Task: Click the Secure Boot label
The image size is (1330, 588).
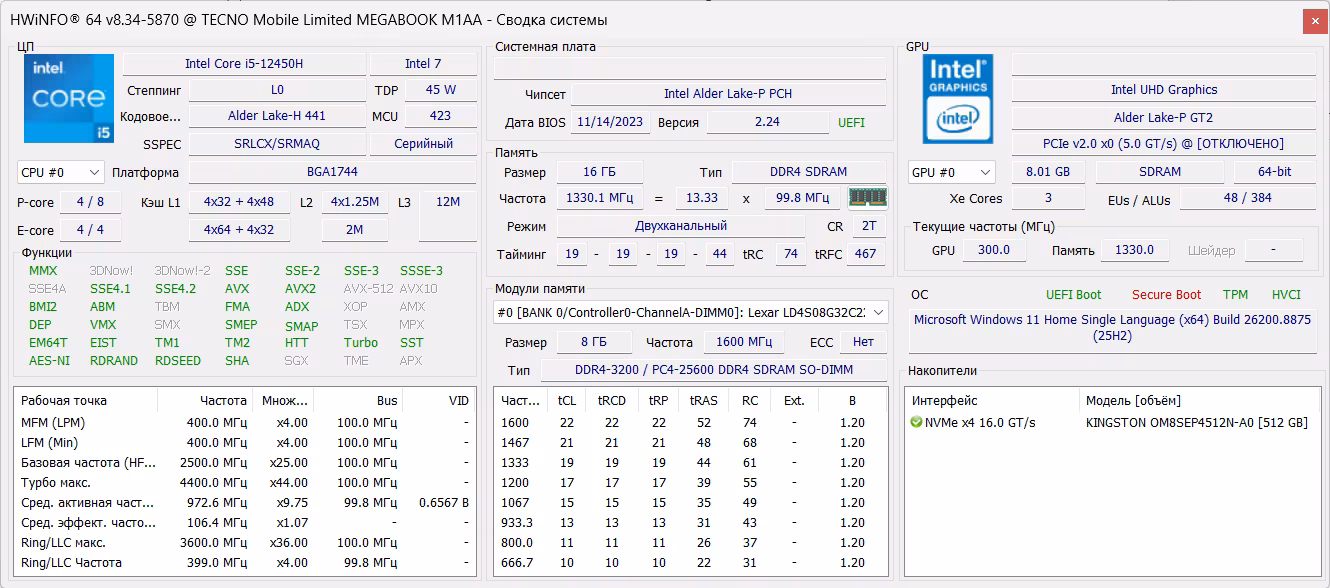Action: (x=1166, y=295)
